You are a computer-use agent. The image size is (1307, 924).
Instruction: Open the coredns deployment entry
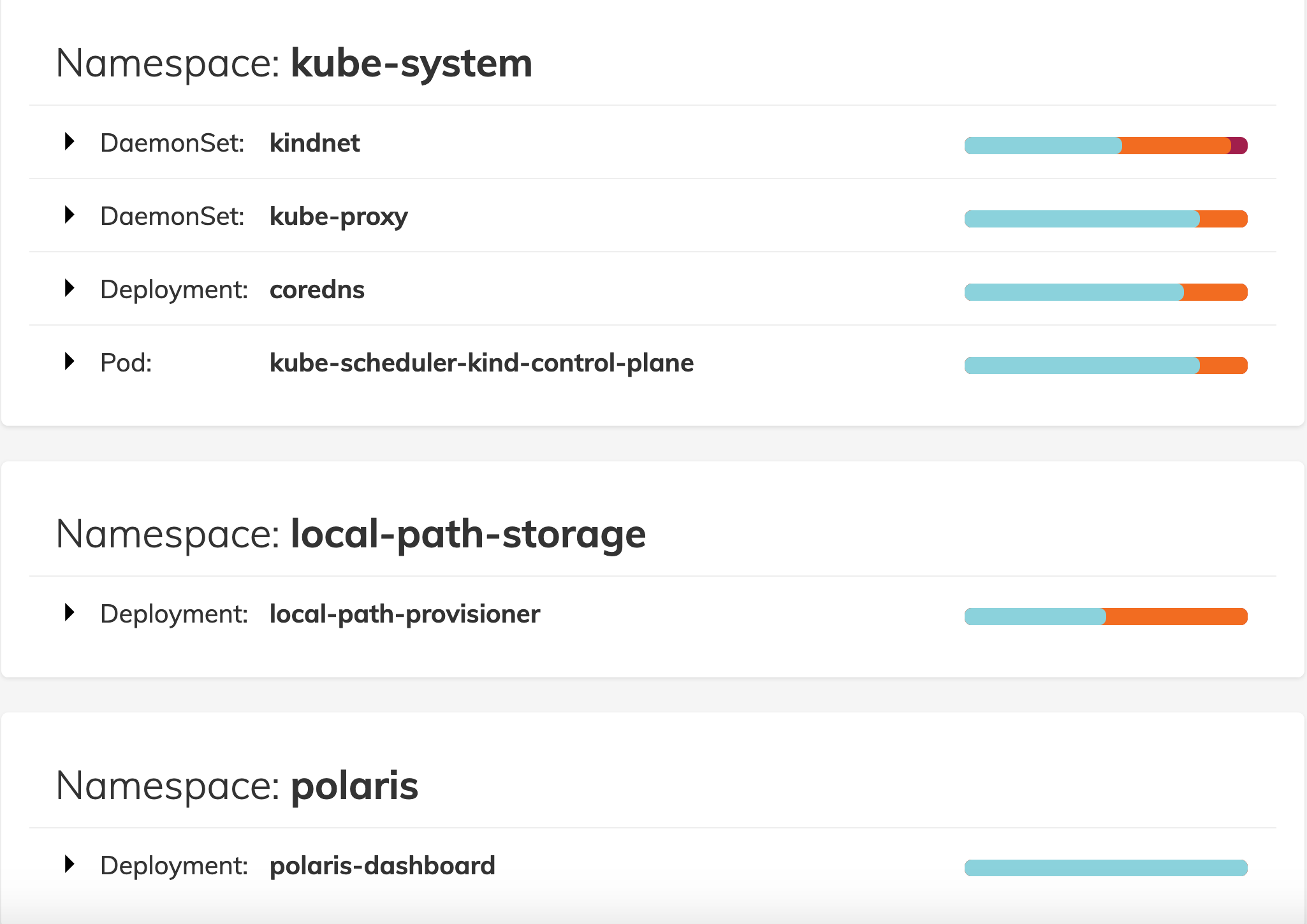tap(317, 290)
